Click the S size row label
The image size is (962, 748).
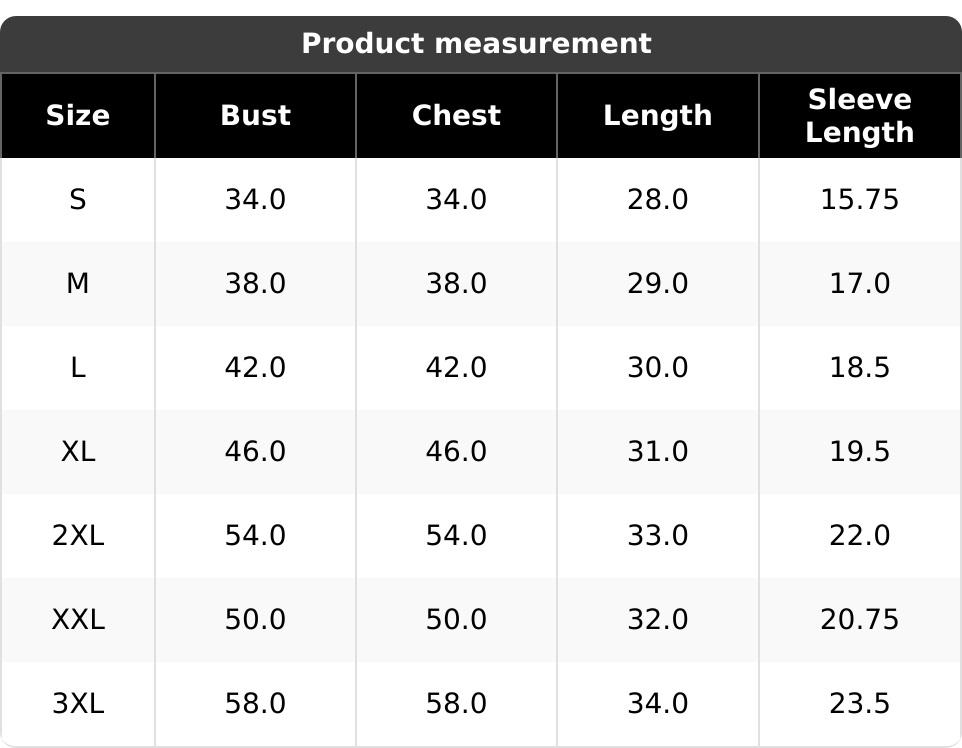pyautogui.click(x=78, y=200)
